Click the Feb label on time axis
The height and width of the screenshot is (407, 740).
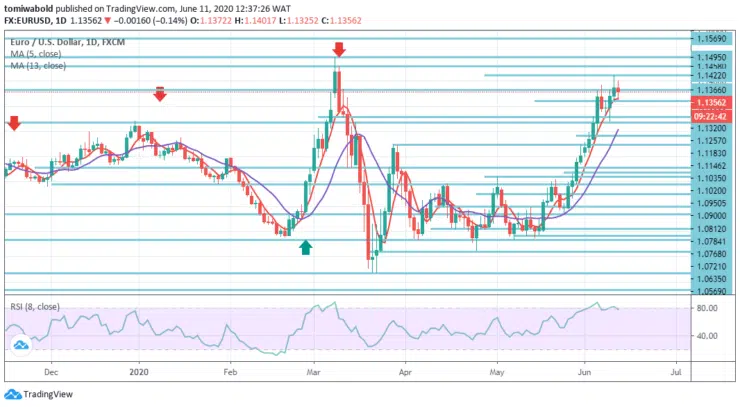click(x=230, y=372)
